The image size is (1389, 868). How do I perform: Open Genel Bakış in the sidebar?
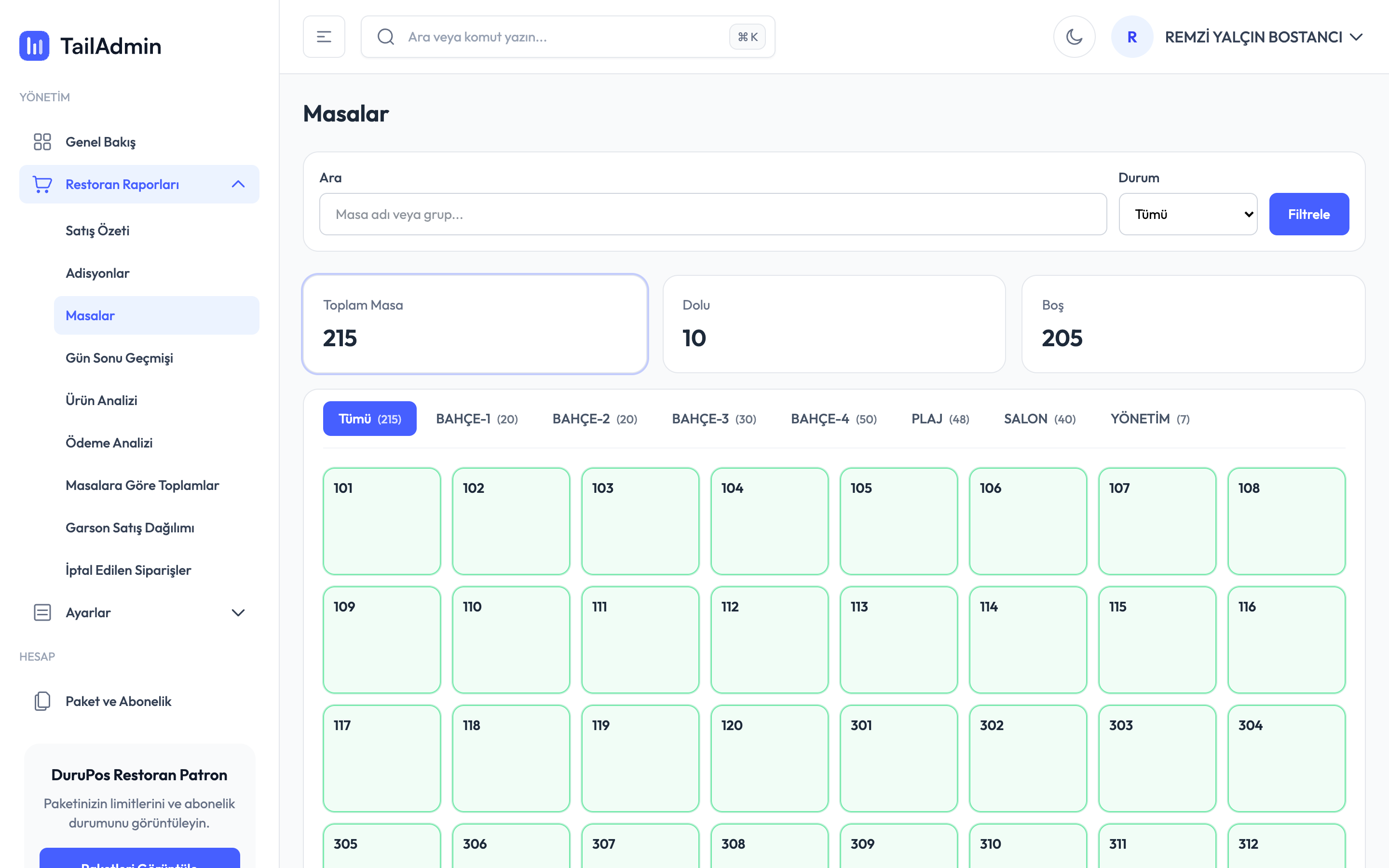tap(139, 142)
